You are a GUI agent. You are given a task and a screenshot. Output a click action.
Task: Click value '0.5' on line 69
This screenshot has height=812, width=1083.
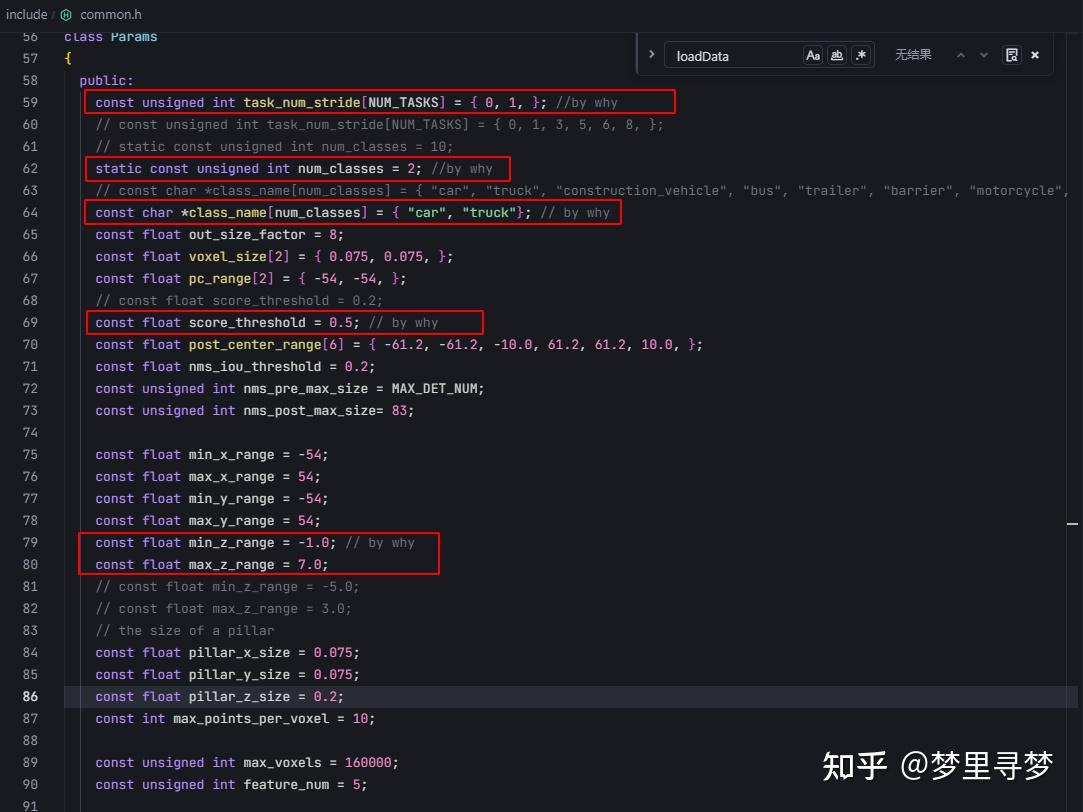click(341, 322)
